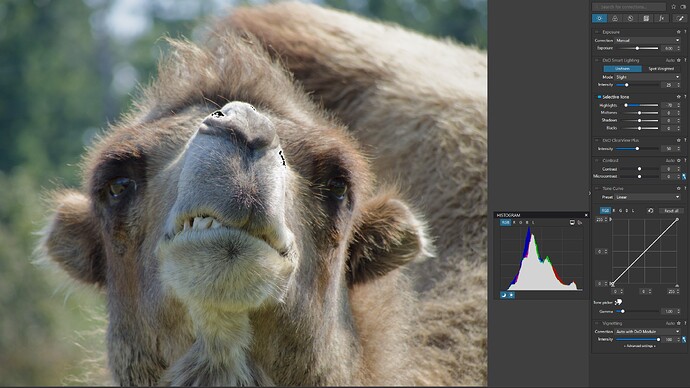Toggle the Selective Tone correction switch
This screenshot has height=388, width=690.
tap(599, 97)
